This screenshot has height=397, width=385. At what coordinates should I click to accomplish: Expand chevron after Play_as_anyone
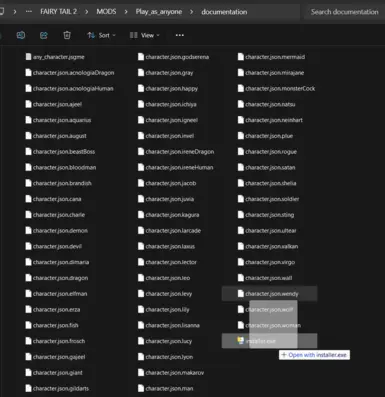coord(192,12)
